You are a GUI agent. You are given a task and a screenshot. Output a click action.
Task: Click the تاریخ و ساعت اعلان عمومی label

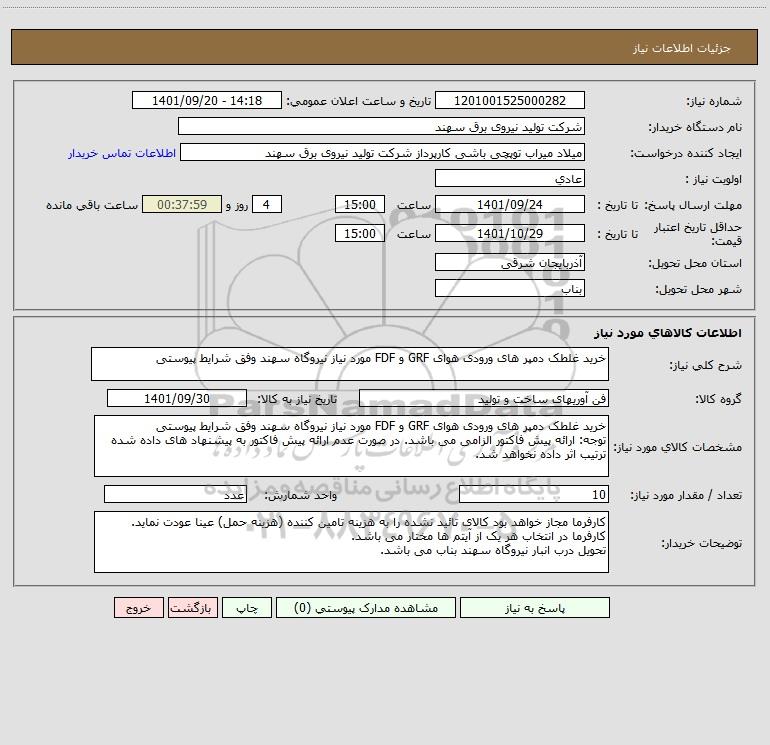[x=359, y=101]
